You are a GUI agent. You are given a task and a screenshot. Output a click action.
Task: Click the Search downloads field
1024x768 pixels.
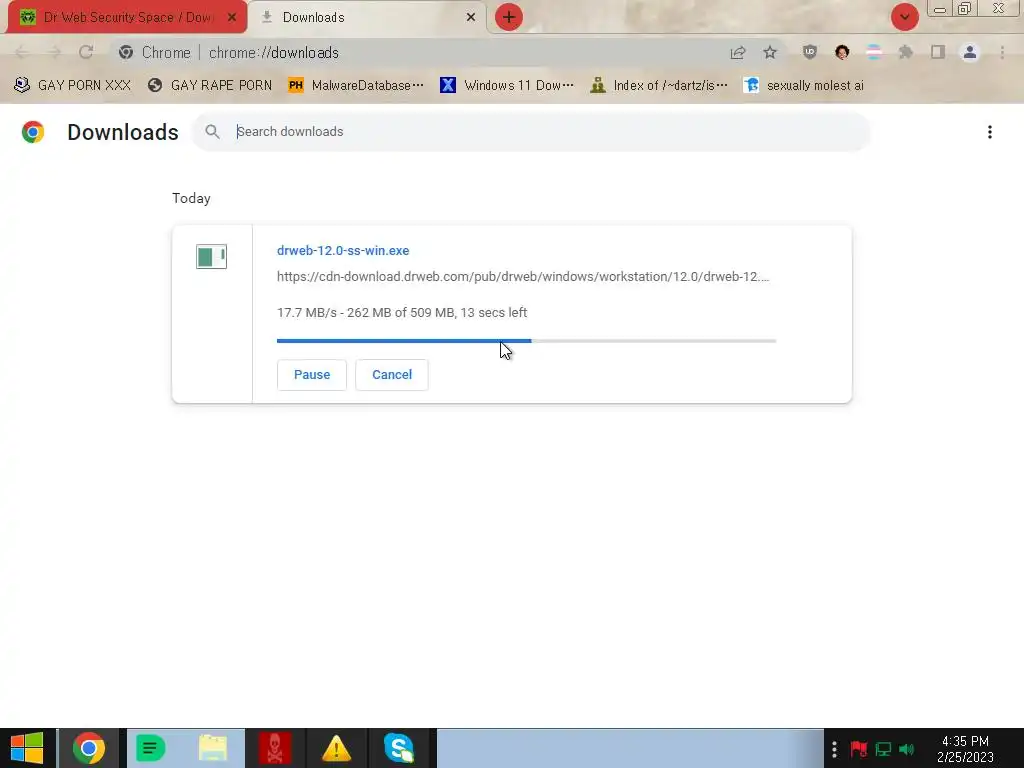[530, 132]
